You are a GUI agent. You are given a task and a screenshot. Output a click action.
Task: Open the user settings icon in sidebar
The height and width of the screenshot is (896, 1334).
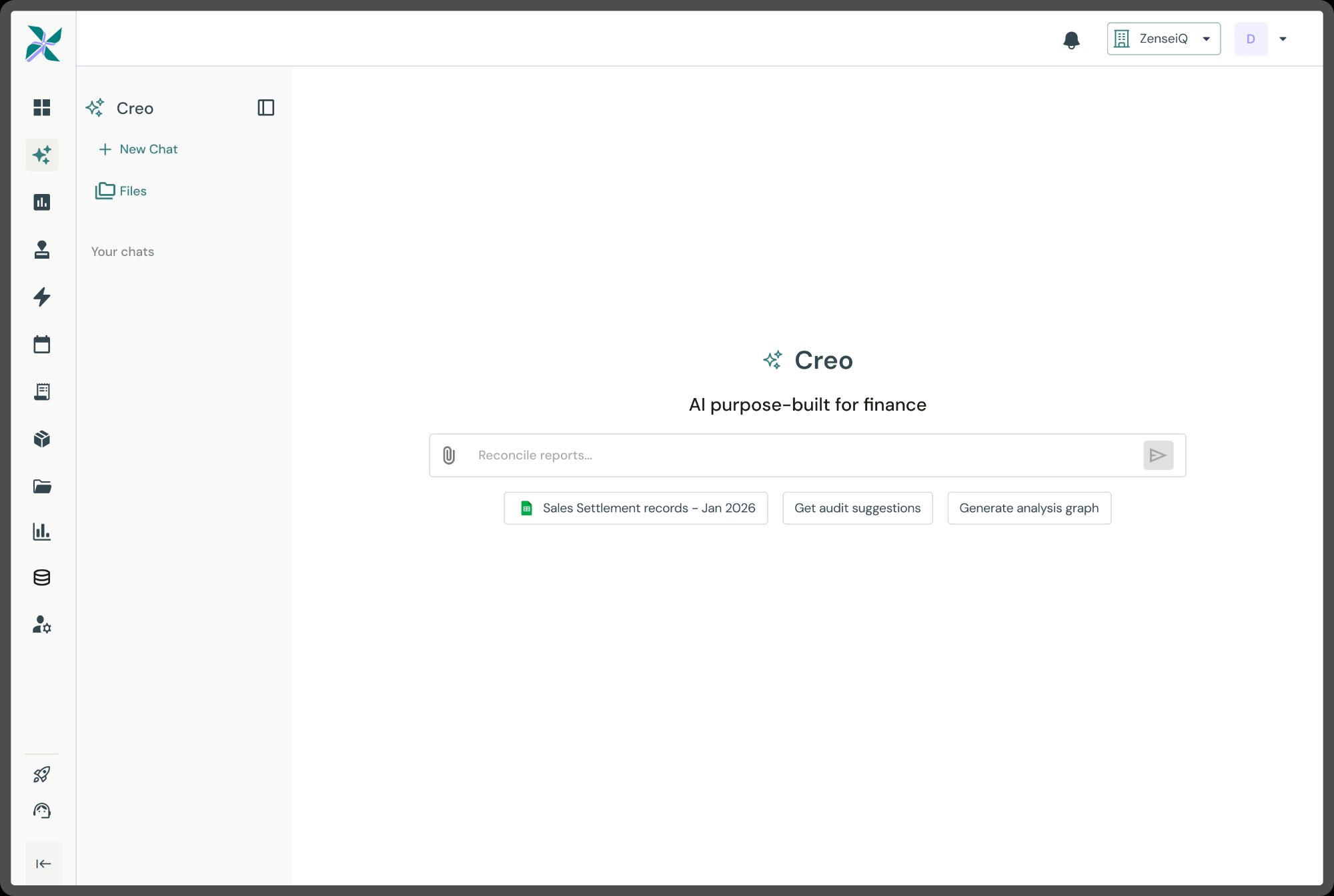(x=41, y=625)
